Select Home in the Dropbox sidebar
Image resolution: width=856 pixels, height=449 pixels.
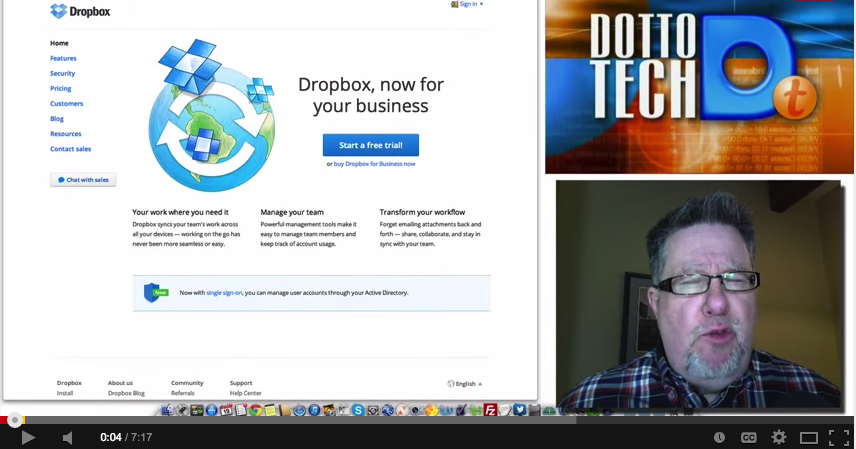tap(60, 43)
